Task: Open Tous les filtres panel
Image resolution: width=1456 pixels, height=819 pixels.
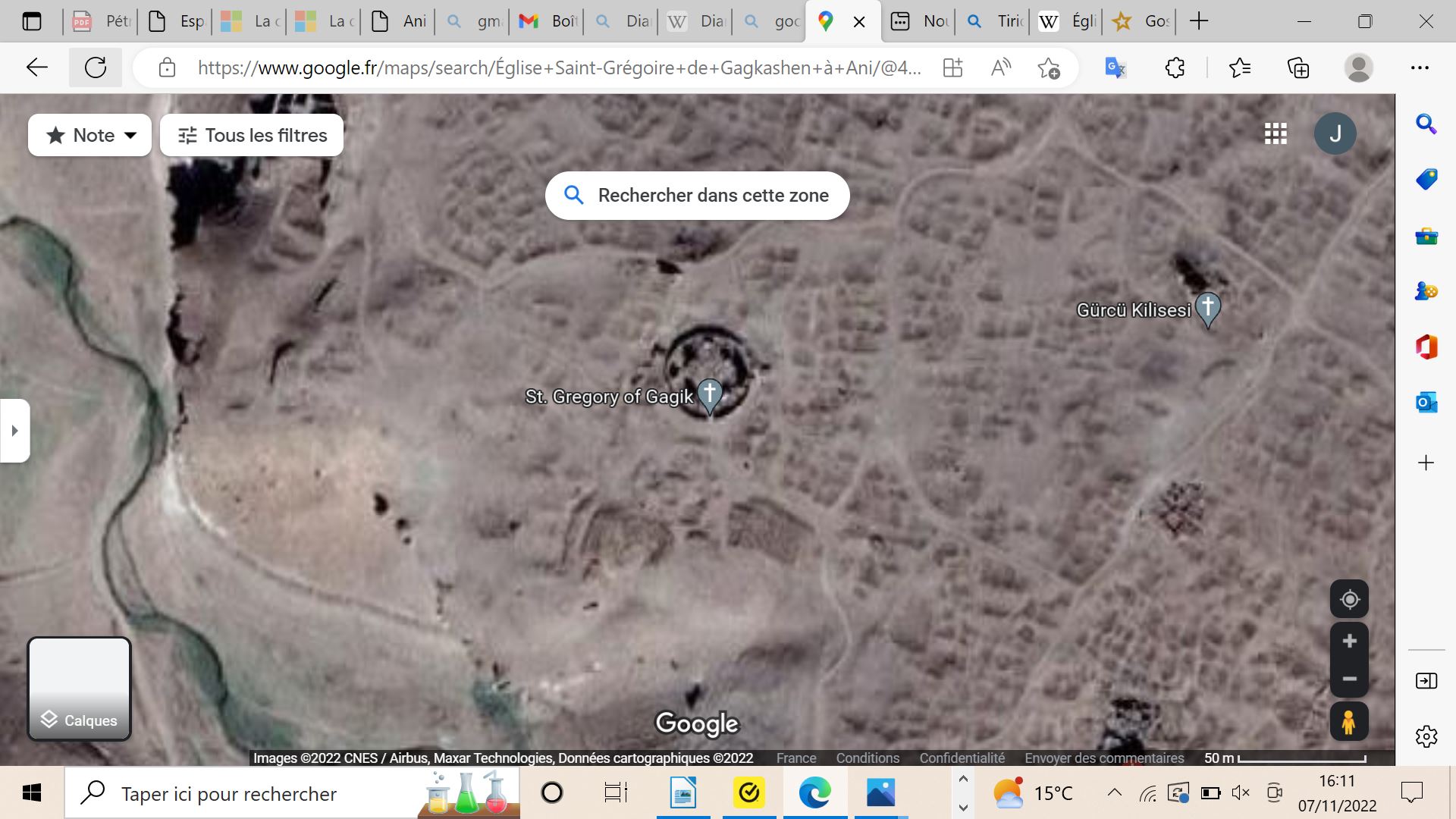Action: pyautogui.click(x=252, y=136)
